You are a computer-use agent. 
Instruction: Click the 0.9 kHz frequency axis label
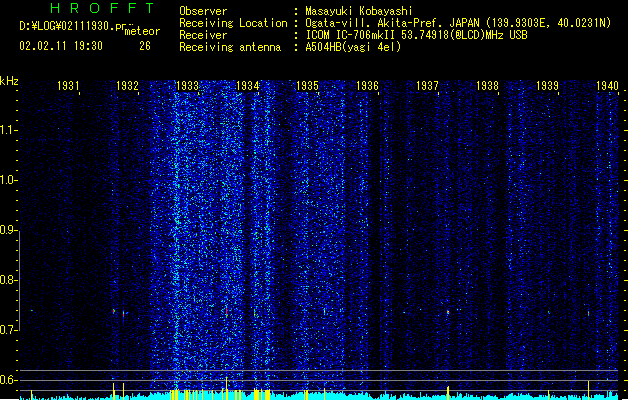tap(8, 230)
